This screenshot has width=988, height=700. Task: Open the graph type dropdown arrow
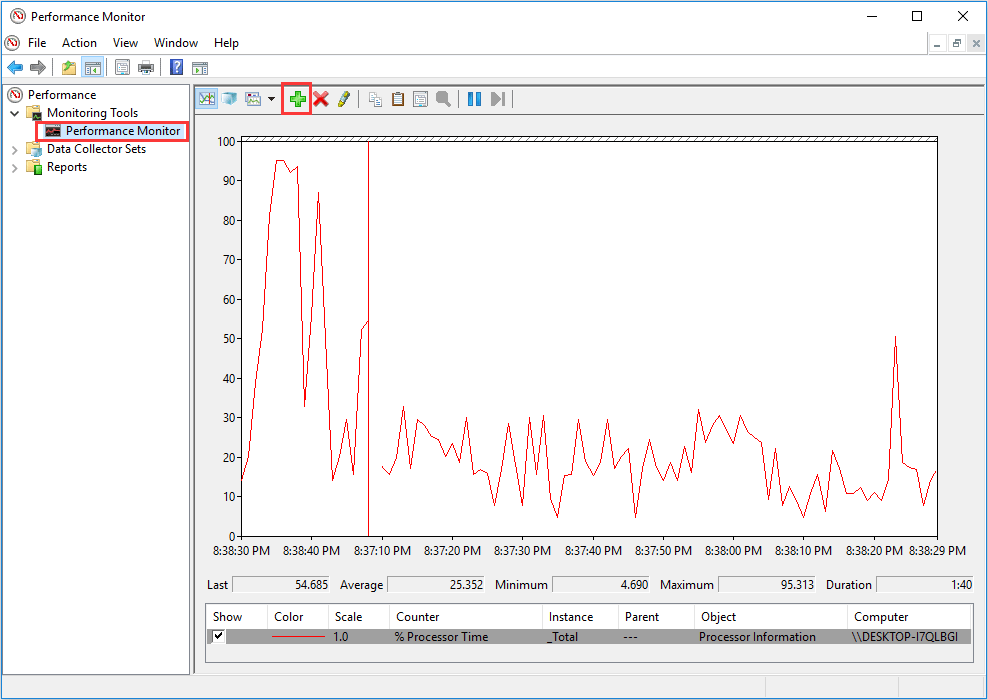(271, 98)
